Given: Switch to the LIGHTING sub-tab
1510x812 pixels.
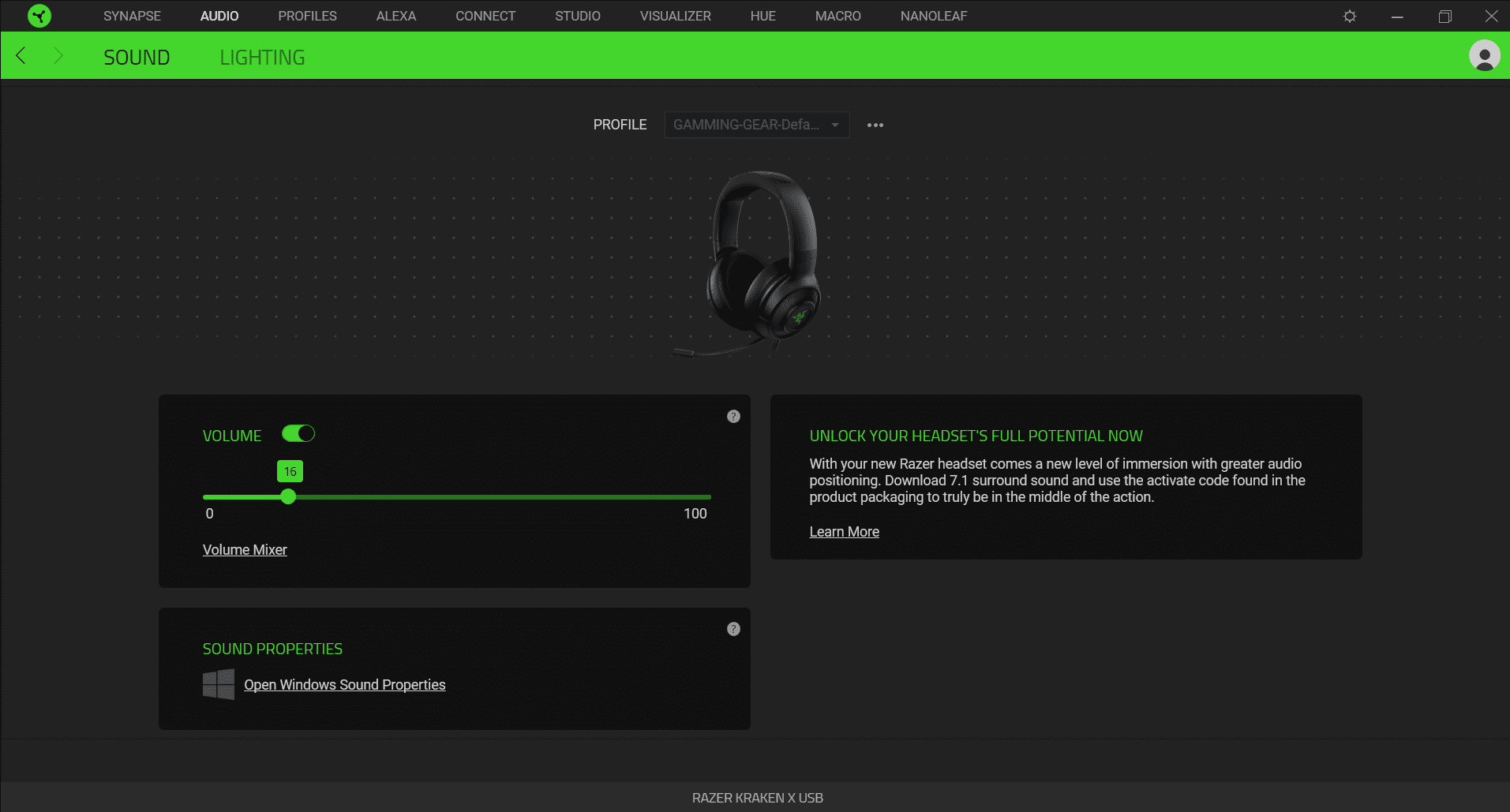Looking at the screenshot, I should 262,57.
